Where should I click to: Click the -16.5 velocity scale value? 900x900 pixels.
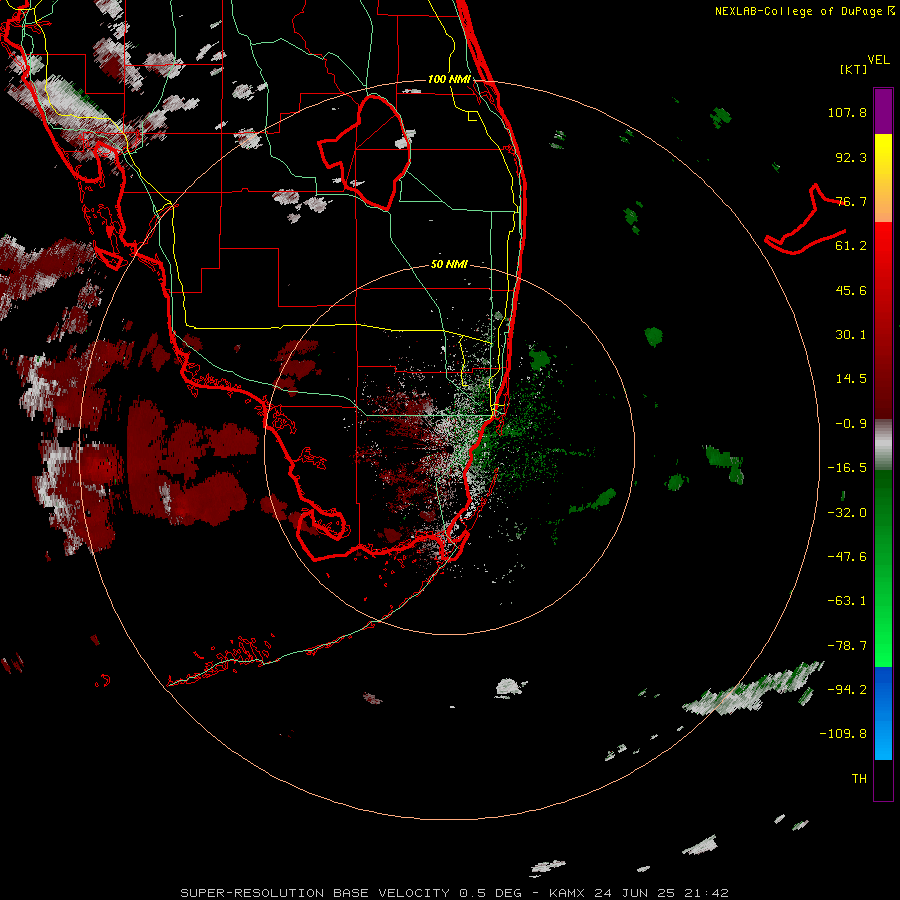coord(847,468)
